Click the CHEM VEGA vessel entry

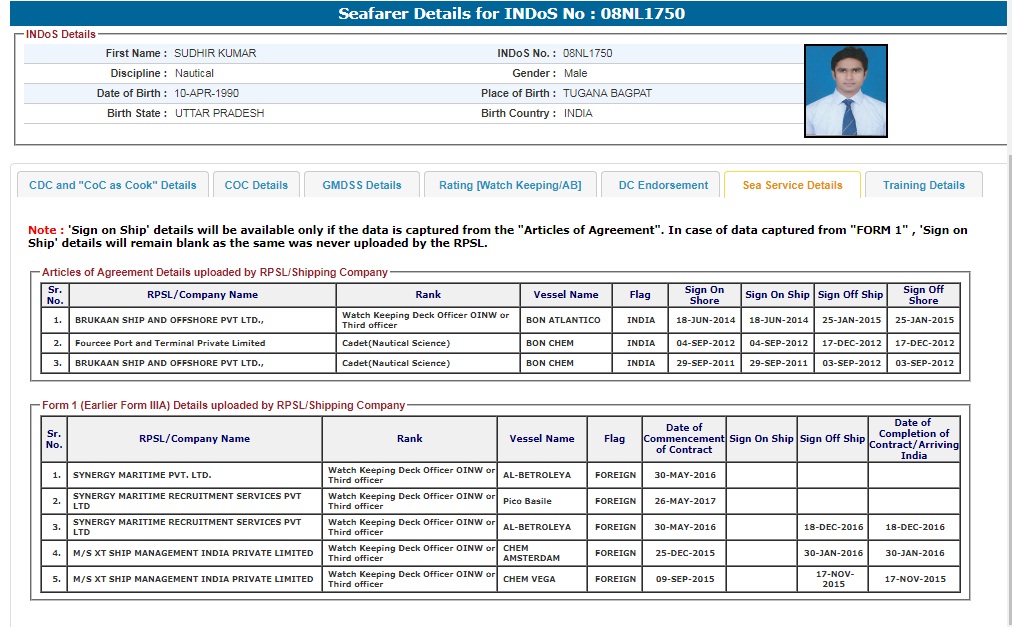(x=529, y=579)
